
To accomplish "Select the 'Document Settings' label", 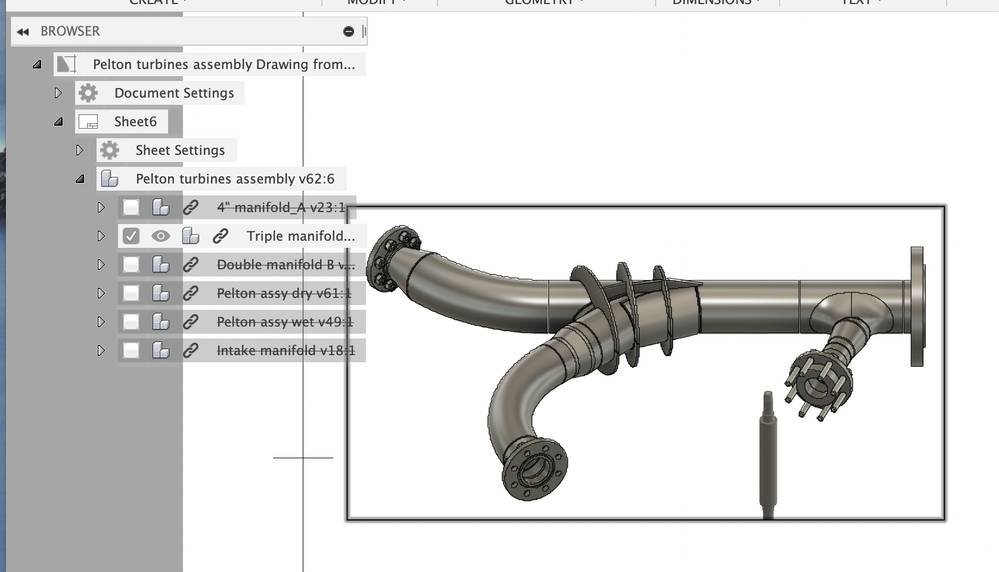I will pos(174,93).
